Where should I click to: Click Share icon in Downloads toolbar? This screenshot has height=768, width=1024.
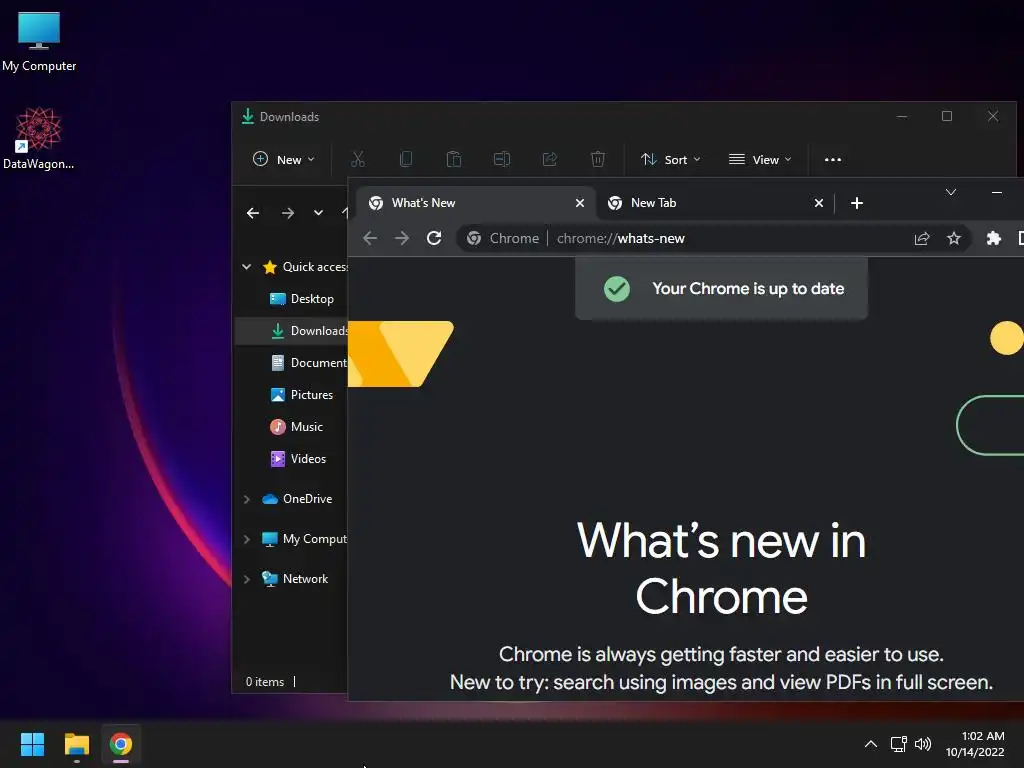pos(550,159)
